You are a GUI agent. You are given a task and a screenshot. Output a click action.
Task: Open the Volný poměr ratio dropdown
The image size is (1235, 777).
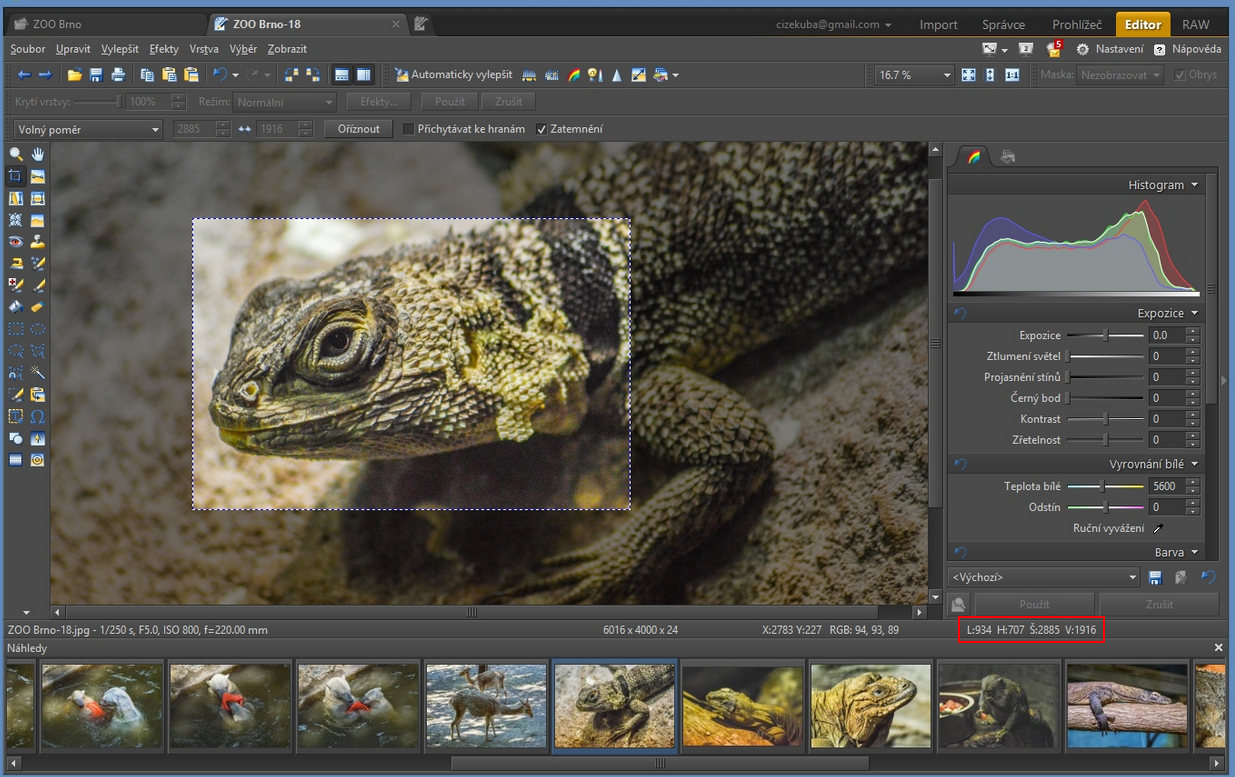point(87,129)
